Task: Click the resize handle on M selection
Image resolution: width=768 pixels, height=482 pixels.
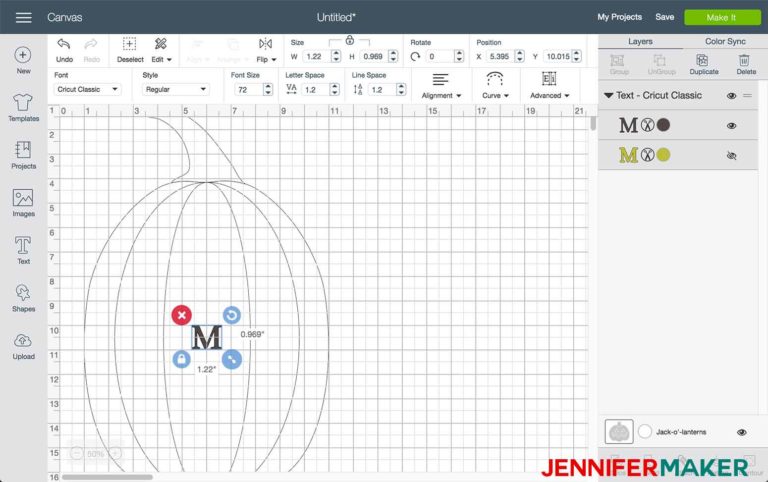Action: tap(232, 359)
